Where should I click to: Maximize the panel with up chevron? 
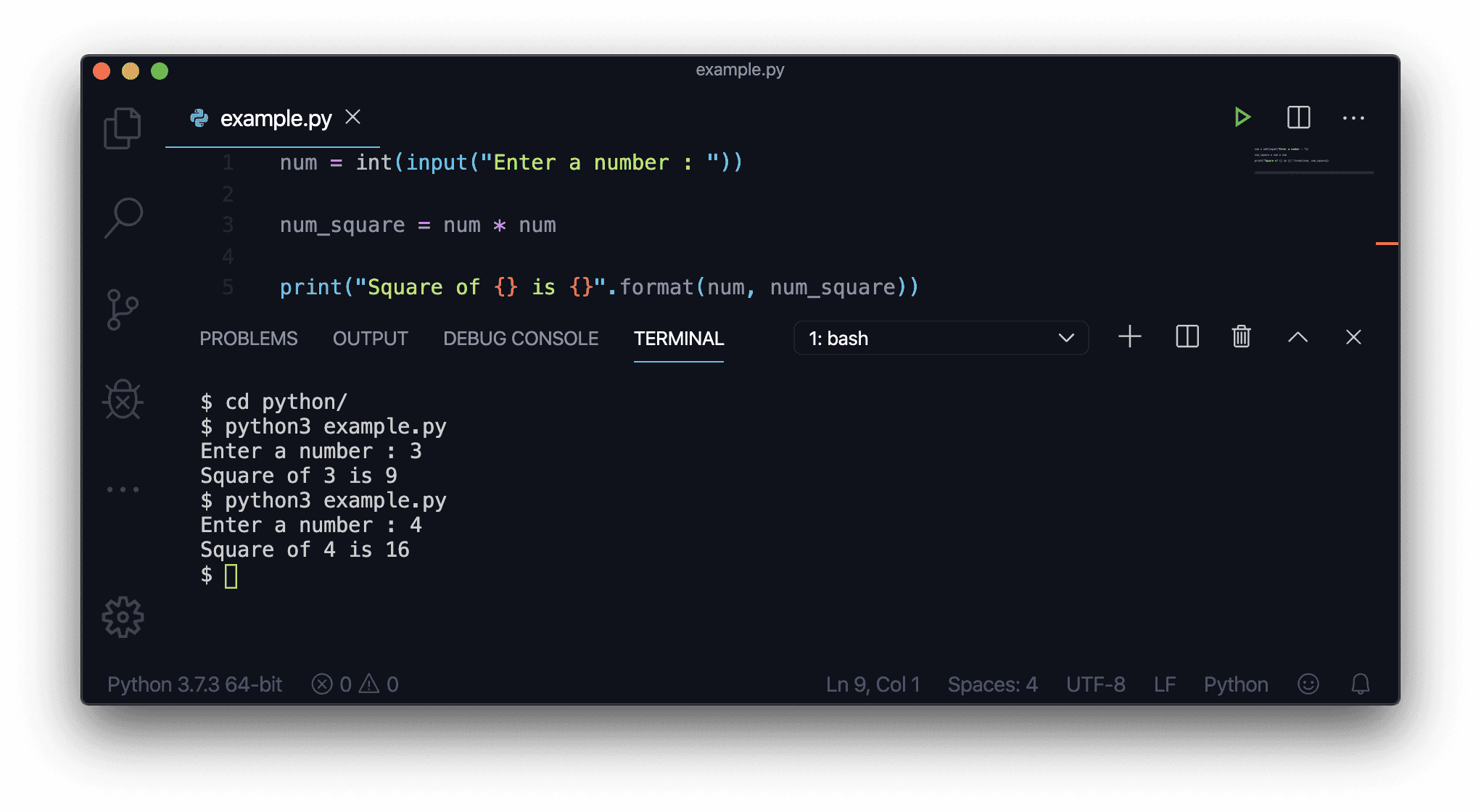(x=1298, y=337)
